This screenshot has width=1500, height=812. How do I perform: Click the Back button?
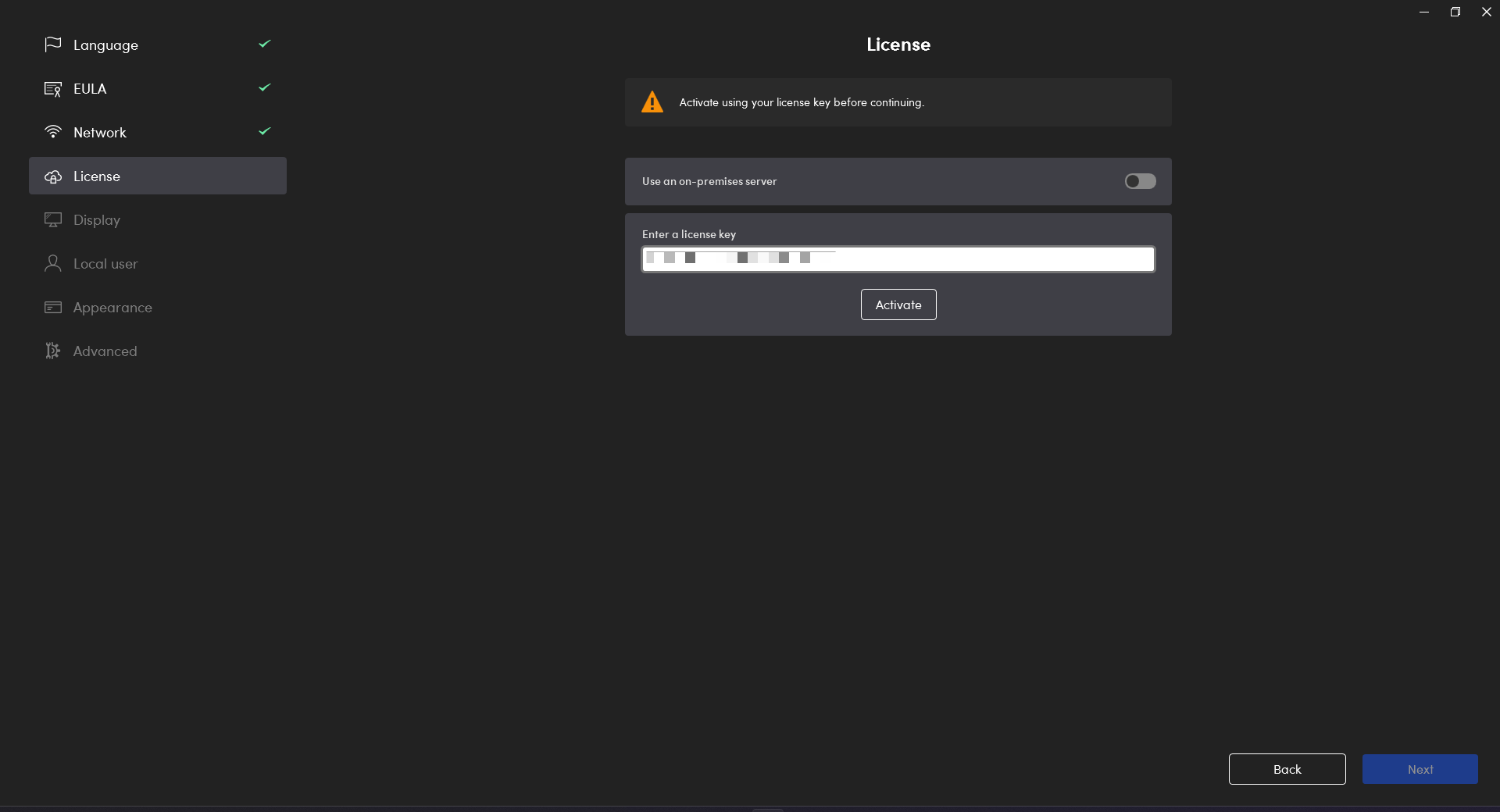pos(1287,769)
